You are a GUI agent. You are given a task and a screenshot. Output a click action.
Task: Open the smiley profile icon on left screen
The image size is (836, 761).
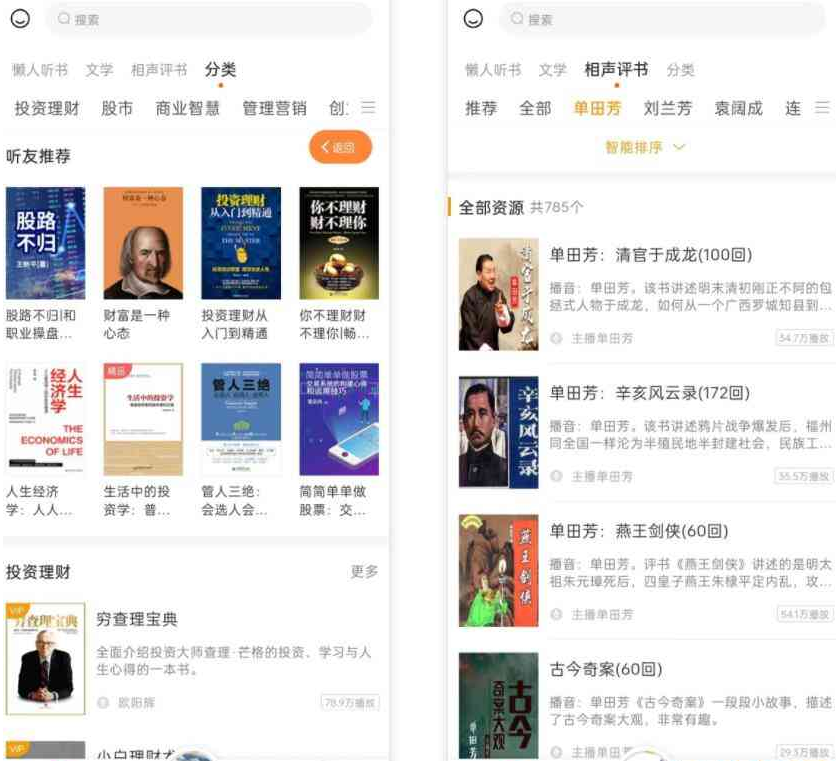[x=20, y=19]
